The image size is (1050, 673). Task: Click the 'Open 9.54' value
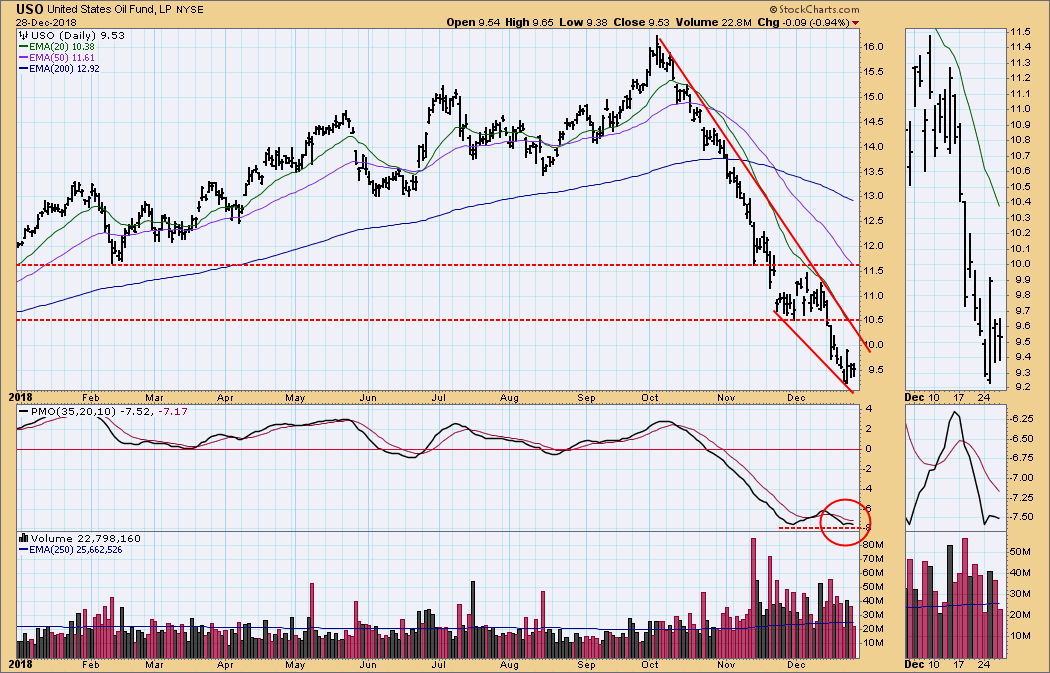[473, 22]
